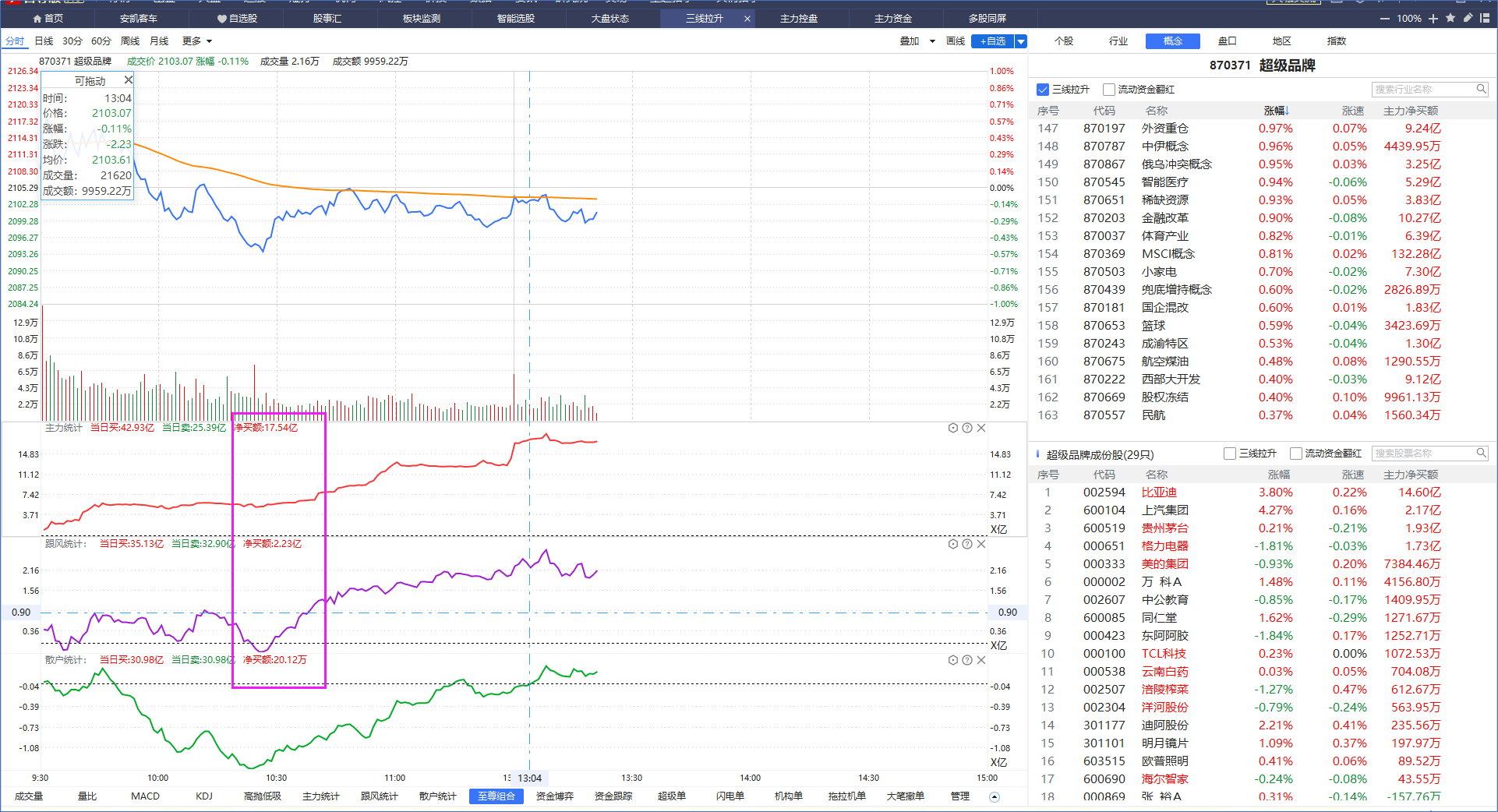Click the pencil edit icon in top bar
The image size is (1498, 812).
tap(1468, 18)
